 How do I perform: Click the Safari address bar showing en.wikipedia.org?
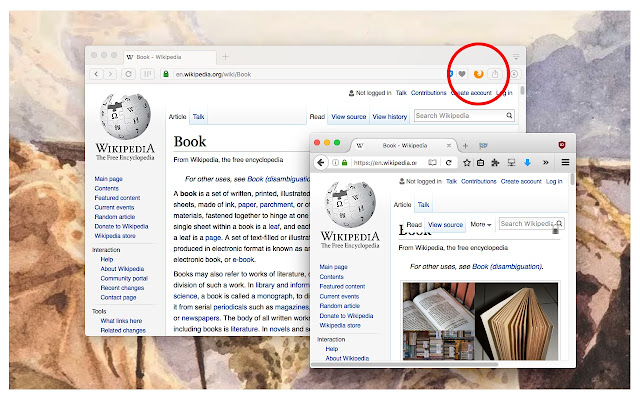302,74
